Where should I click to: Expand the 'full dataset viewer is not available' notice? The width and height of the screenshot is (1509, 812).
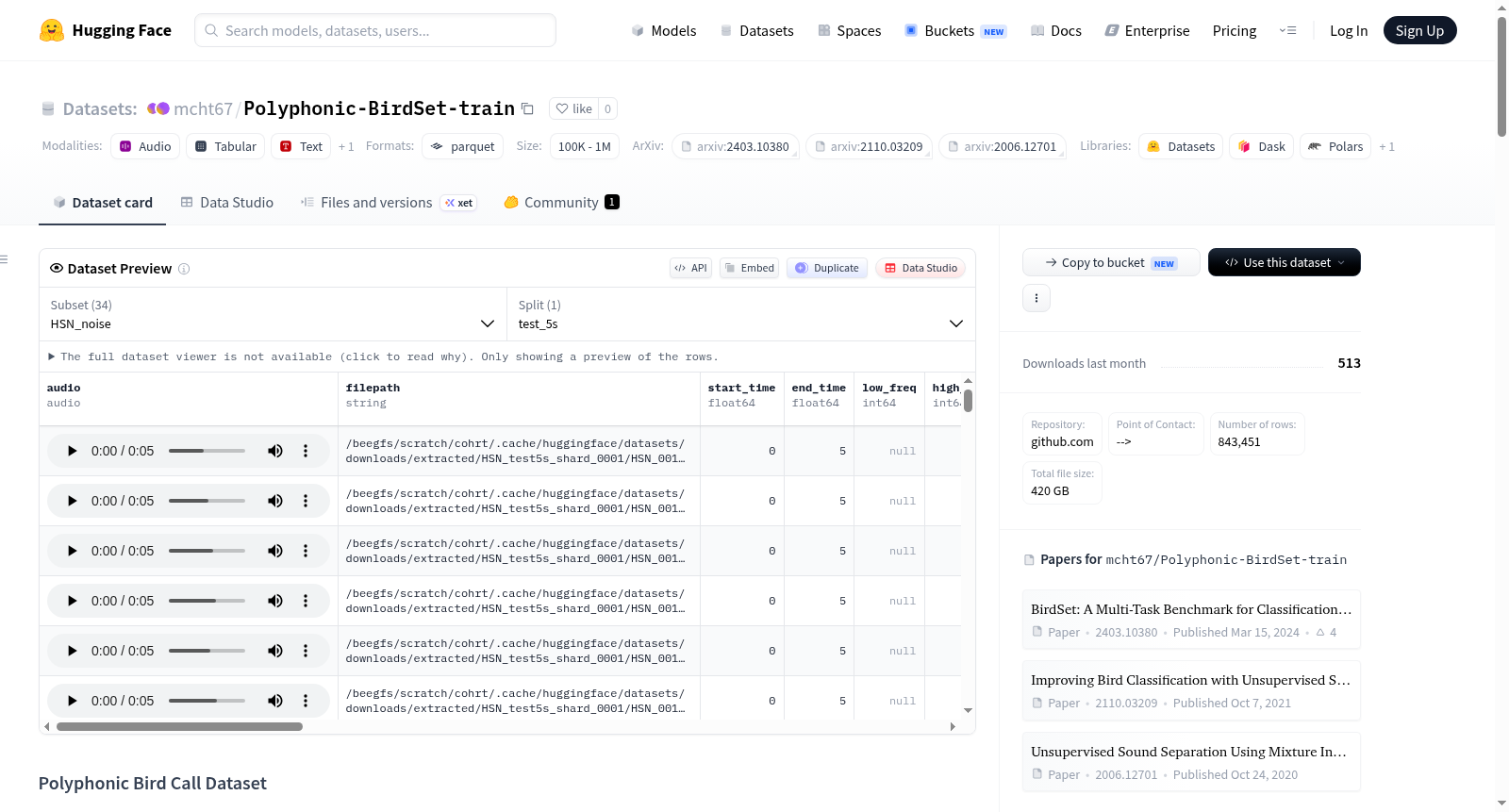[384, 356]
